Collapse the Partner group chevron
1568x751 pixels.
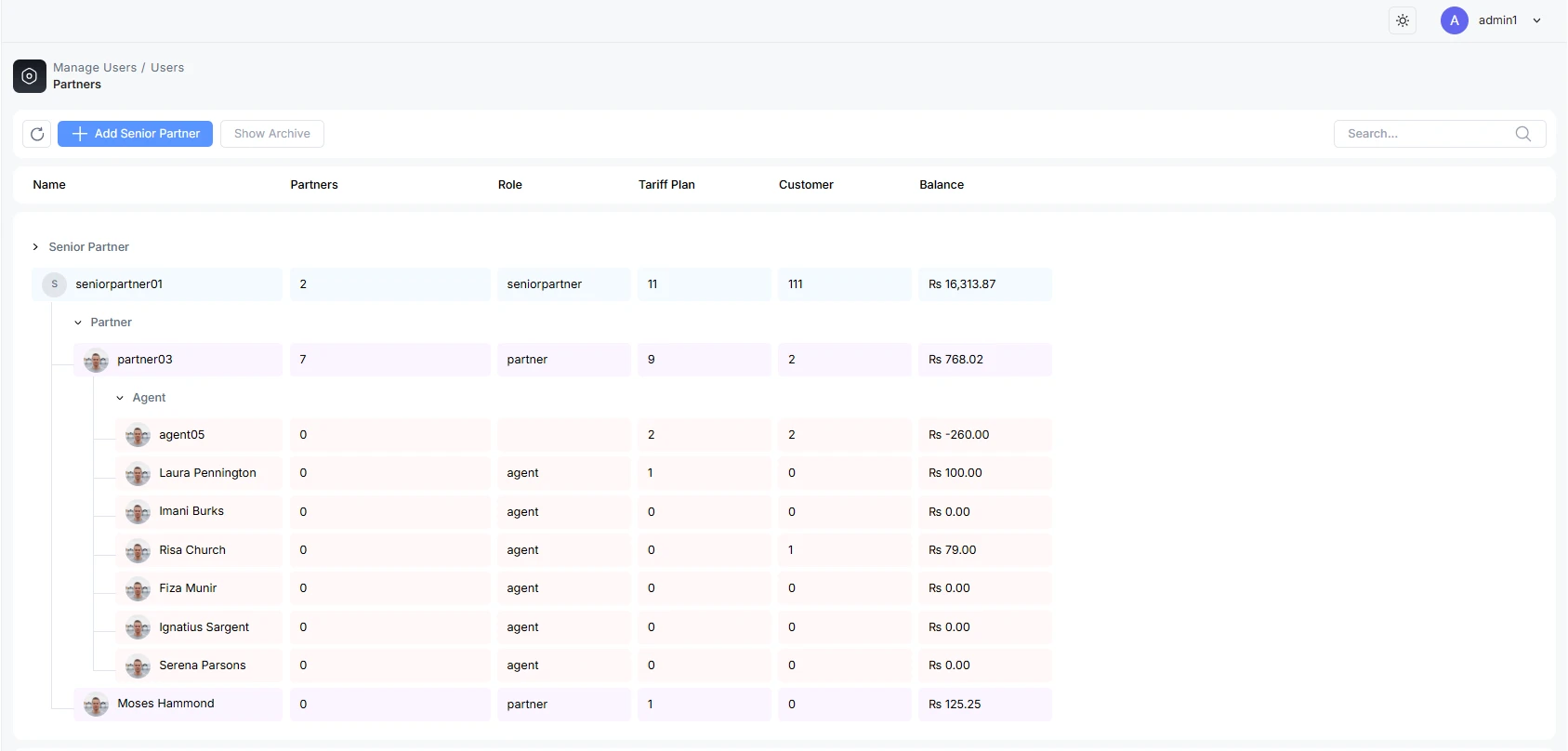click(x=78, y=323)
